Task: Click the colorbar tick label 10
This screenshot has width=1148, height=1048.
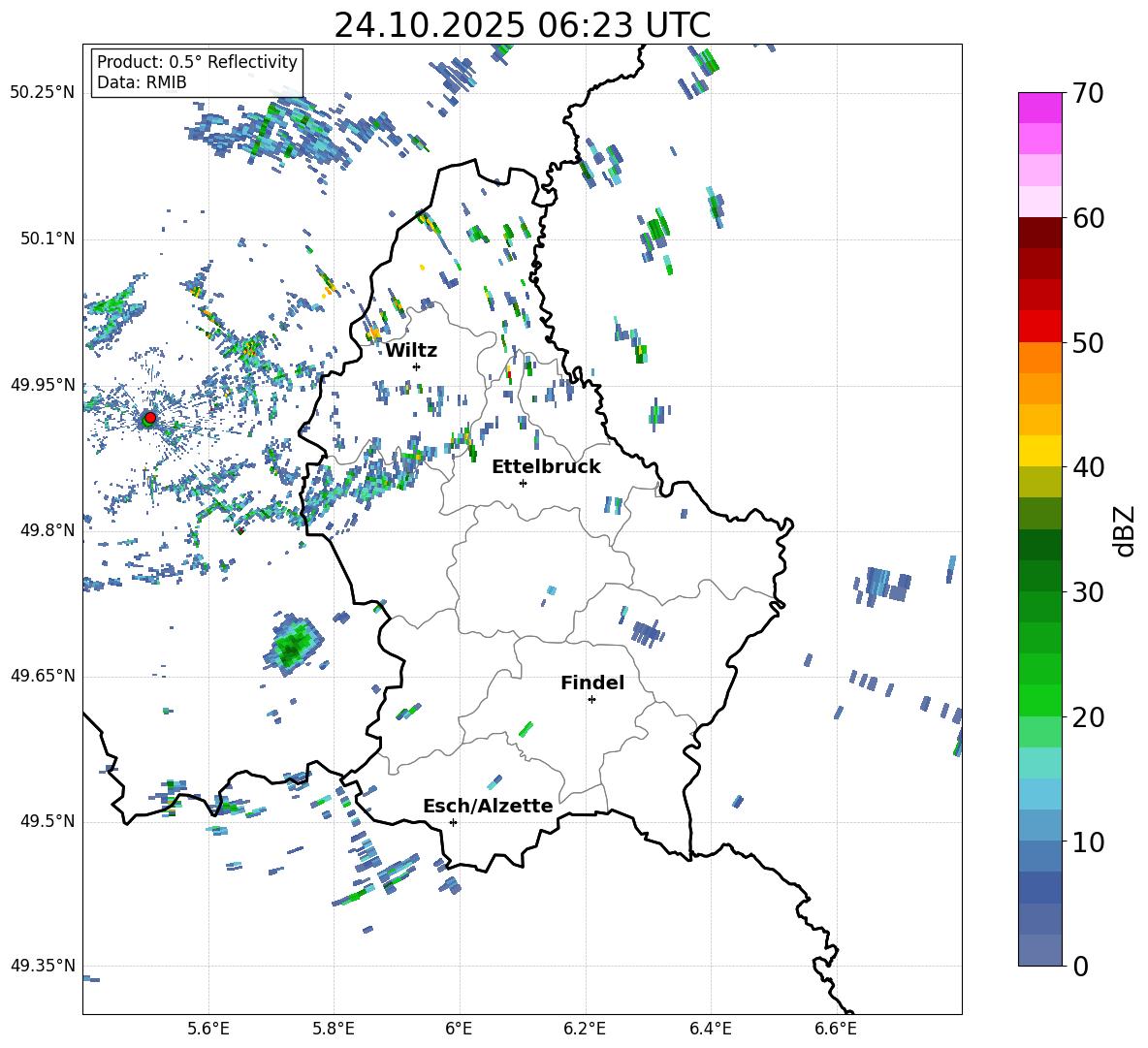Action: (1088, 842)
